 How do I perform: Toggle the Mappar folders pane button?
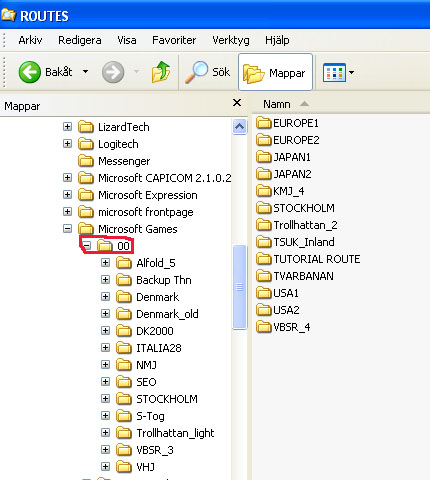275,72
